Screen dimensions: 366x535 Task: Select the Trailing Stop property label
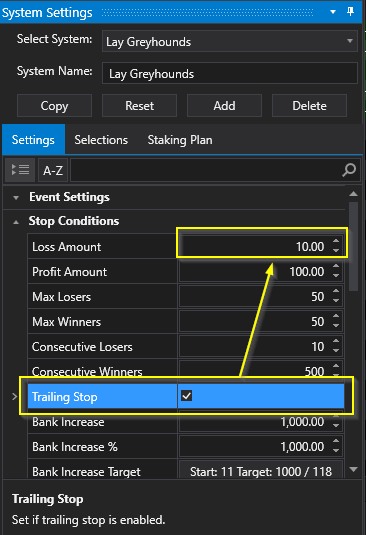(64, 397)
